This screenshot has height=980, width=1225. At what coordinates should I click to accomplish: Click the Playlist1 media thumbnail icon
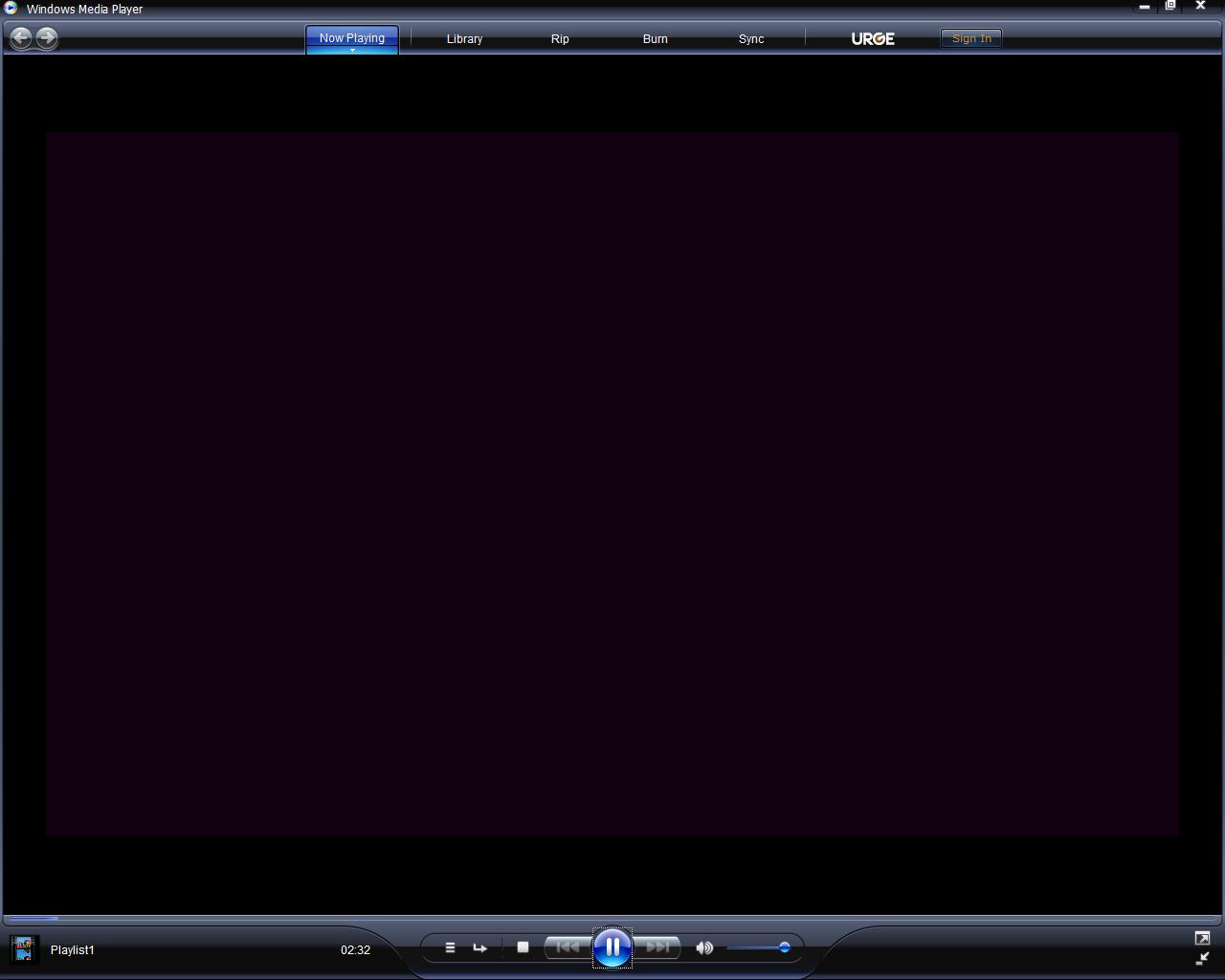click(x=23, y=949)
